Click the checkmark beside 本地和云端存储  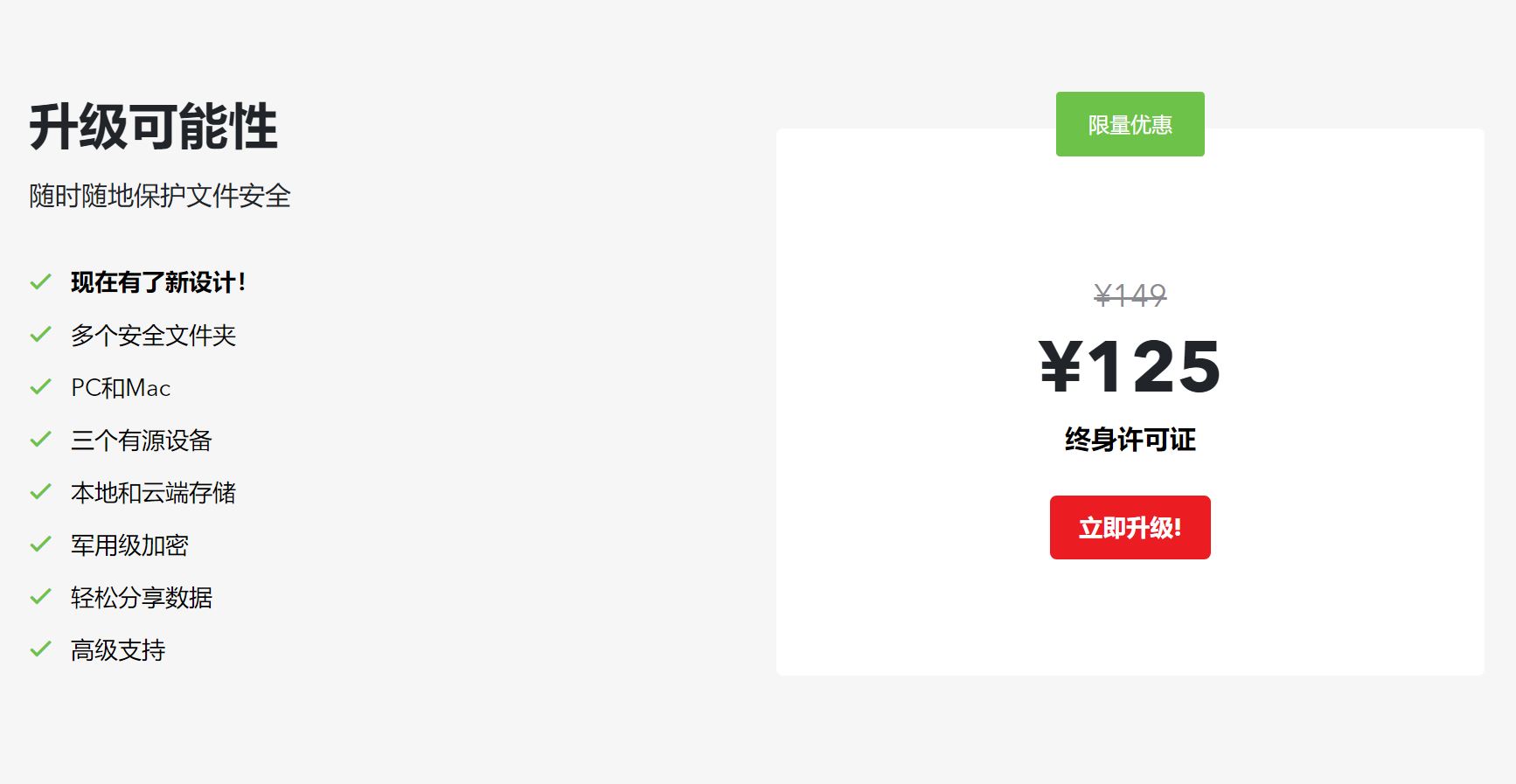[x=40, y=493]
